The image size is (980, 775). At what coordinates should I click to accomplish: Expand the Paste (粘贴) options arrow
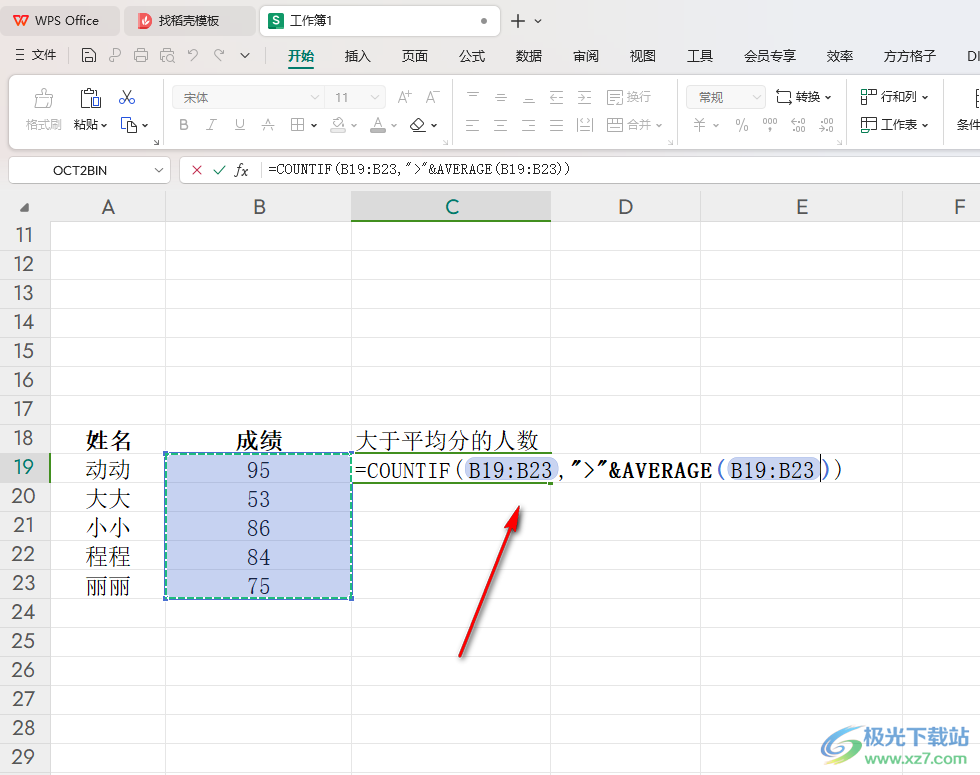[104, 126]
